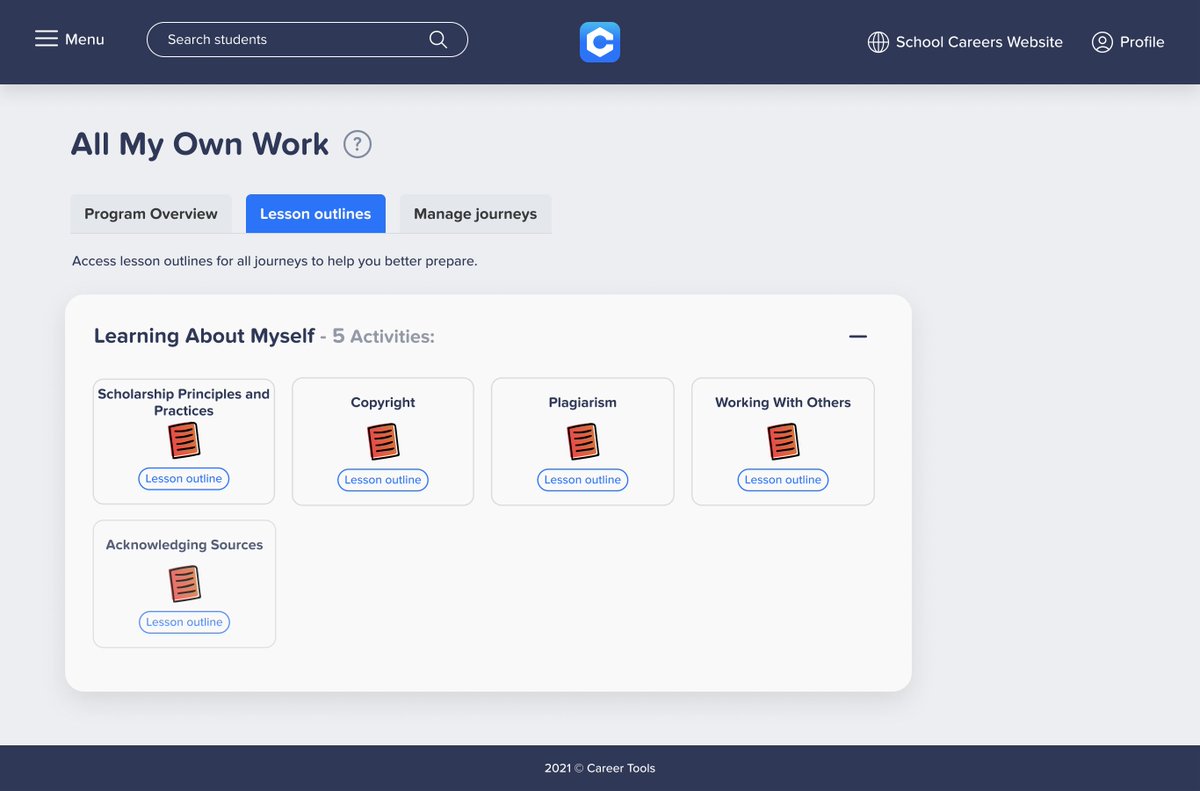The image size is (1200, 791).
Task: Open Lesson outline for Copyright
Action: (383, 480)
